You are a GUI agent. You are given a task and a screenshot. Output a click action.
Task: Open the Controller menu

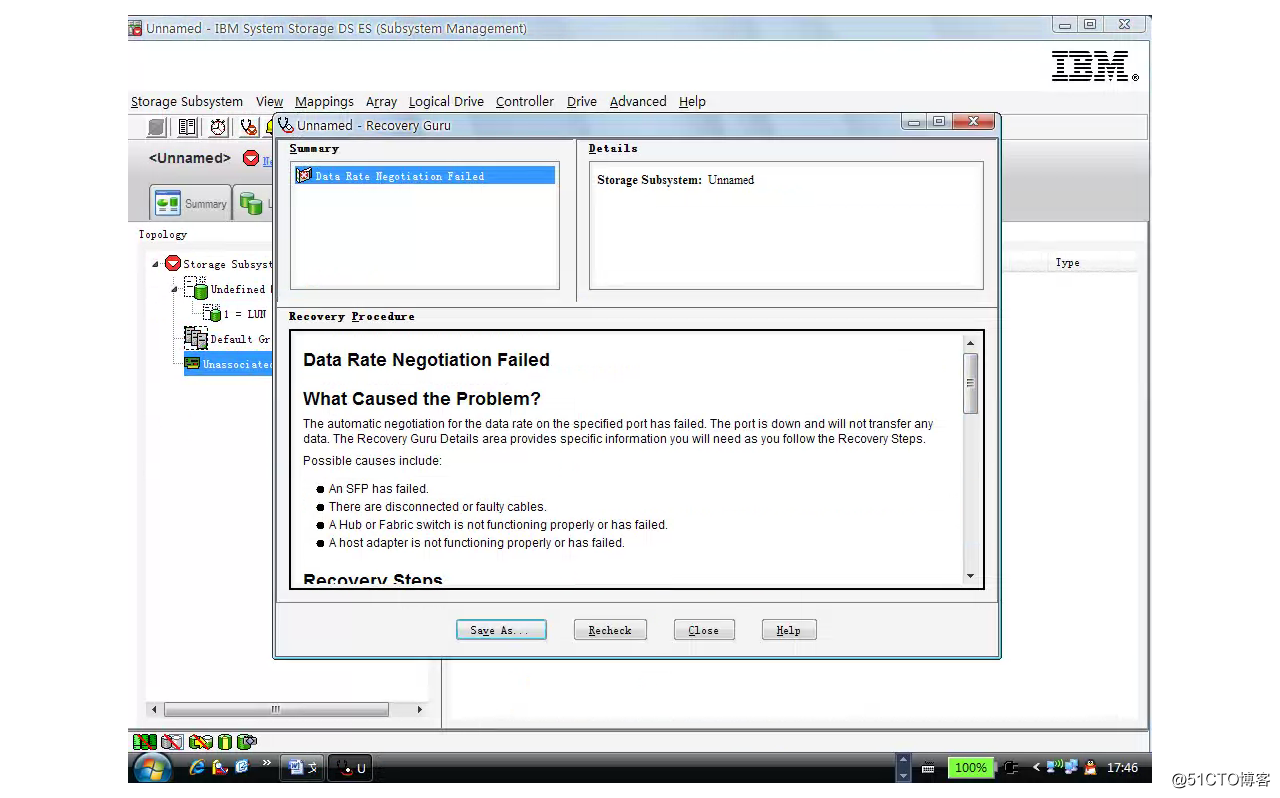(525, 101)
